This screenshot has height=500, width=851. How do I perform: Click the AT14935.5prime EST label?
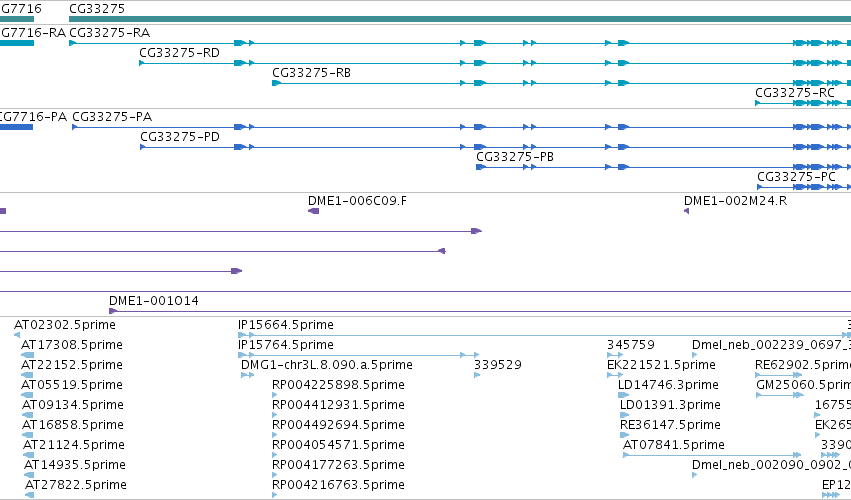pos(75,465)
